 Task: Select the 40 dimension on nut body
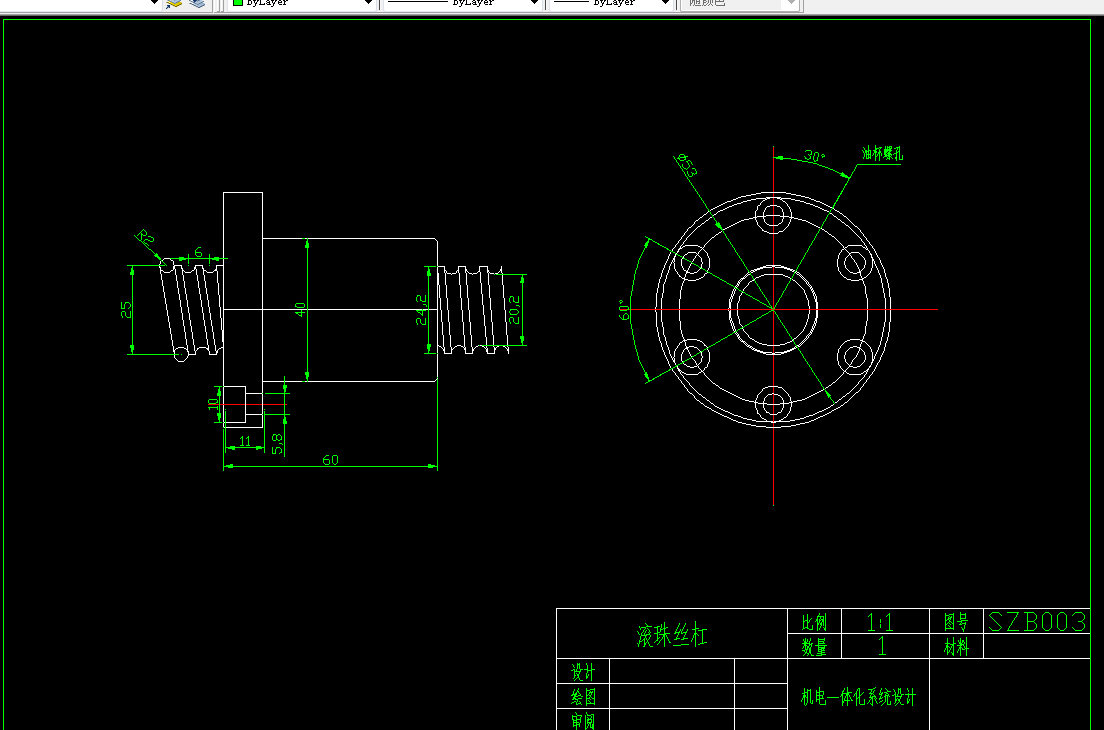click(301, 309)
